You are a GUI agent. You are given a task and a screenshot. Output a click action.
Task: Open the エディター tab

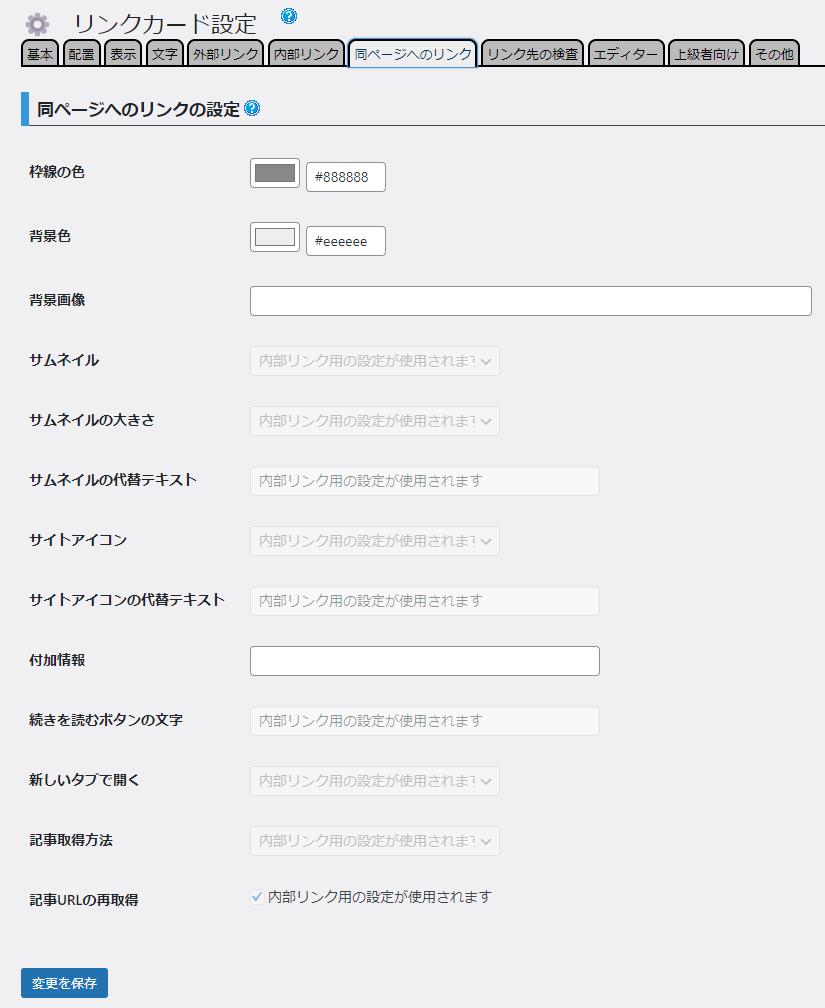click(x=626, y=54)
